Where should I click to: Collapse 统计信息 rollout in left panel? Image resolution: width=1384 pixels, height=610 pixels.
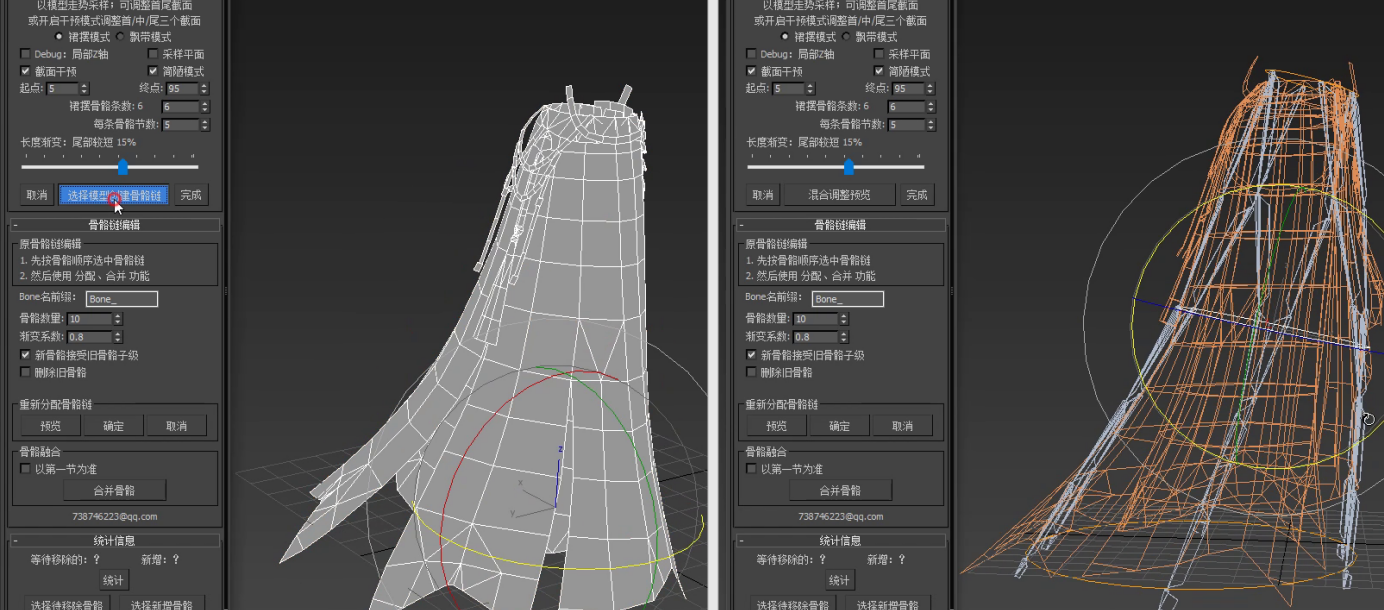[x=114, y=541]
